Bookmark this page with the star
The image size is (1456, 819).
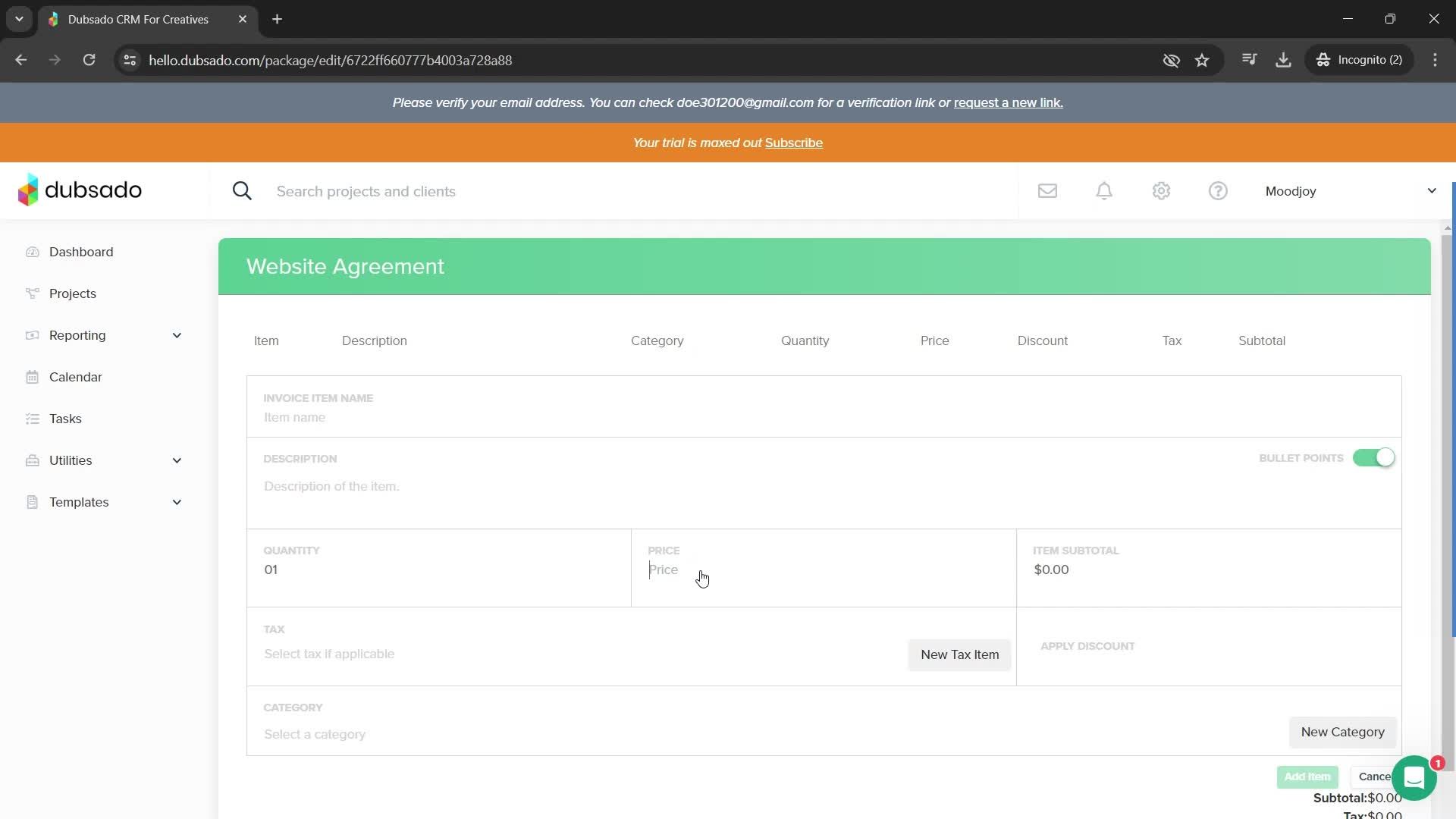[1202, 60]
